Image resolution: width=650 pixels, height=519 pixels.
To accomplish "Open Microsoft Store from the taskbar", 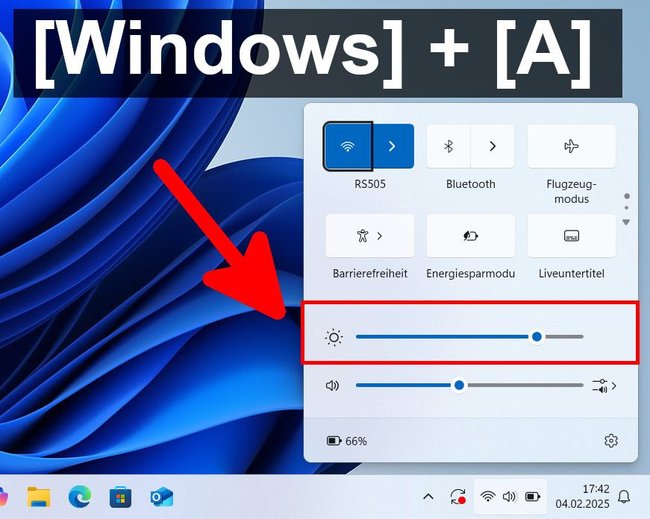I will tap(121, 497).
